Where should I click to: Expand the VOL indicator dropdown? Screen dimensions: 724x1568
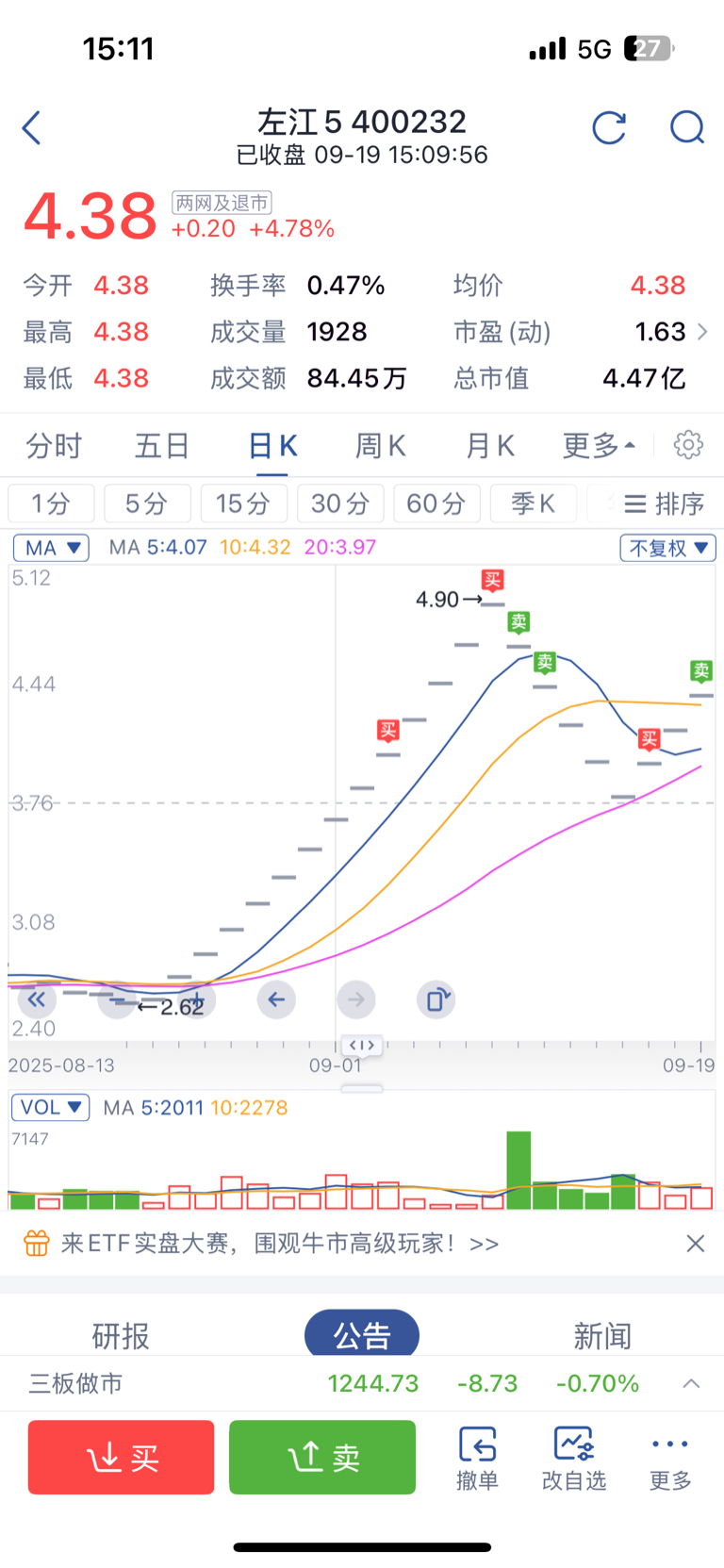(x=51, y=1107)
